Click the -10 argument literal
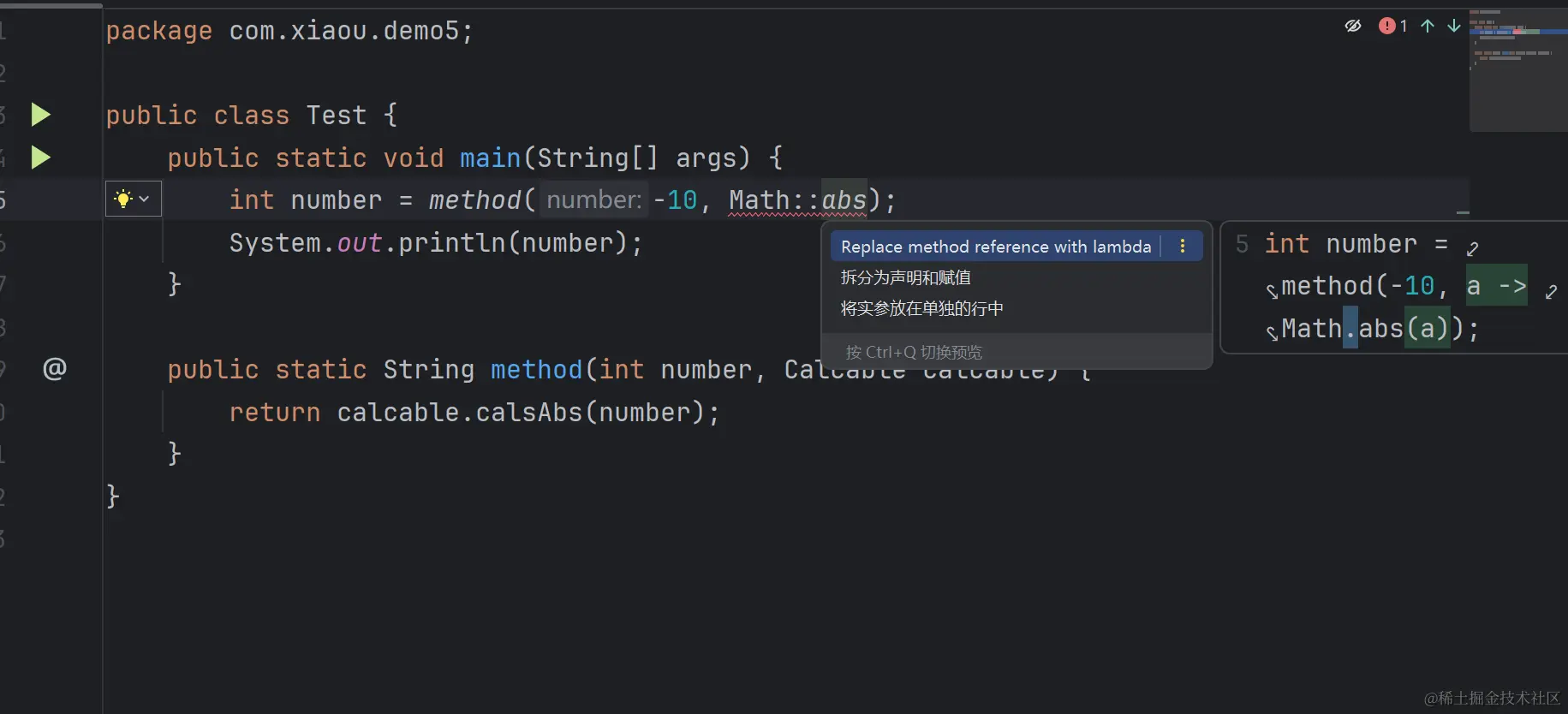Viewport: 1568px width, 714px height. 676,200
